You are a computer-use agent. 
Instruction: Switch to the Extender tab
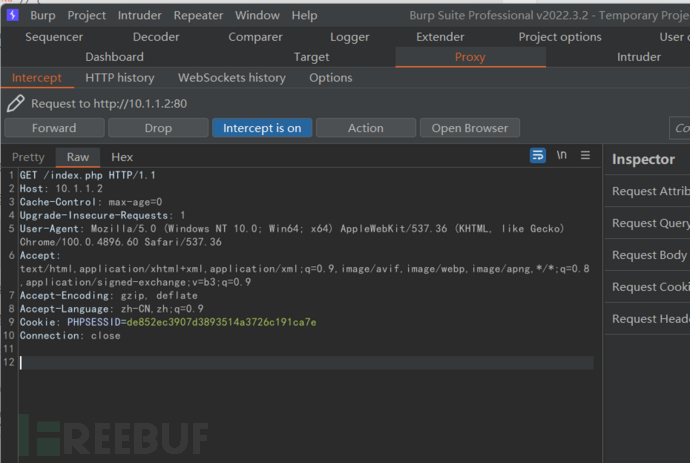point(440,37)
